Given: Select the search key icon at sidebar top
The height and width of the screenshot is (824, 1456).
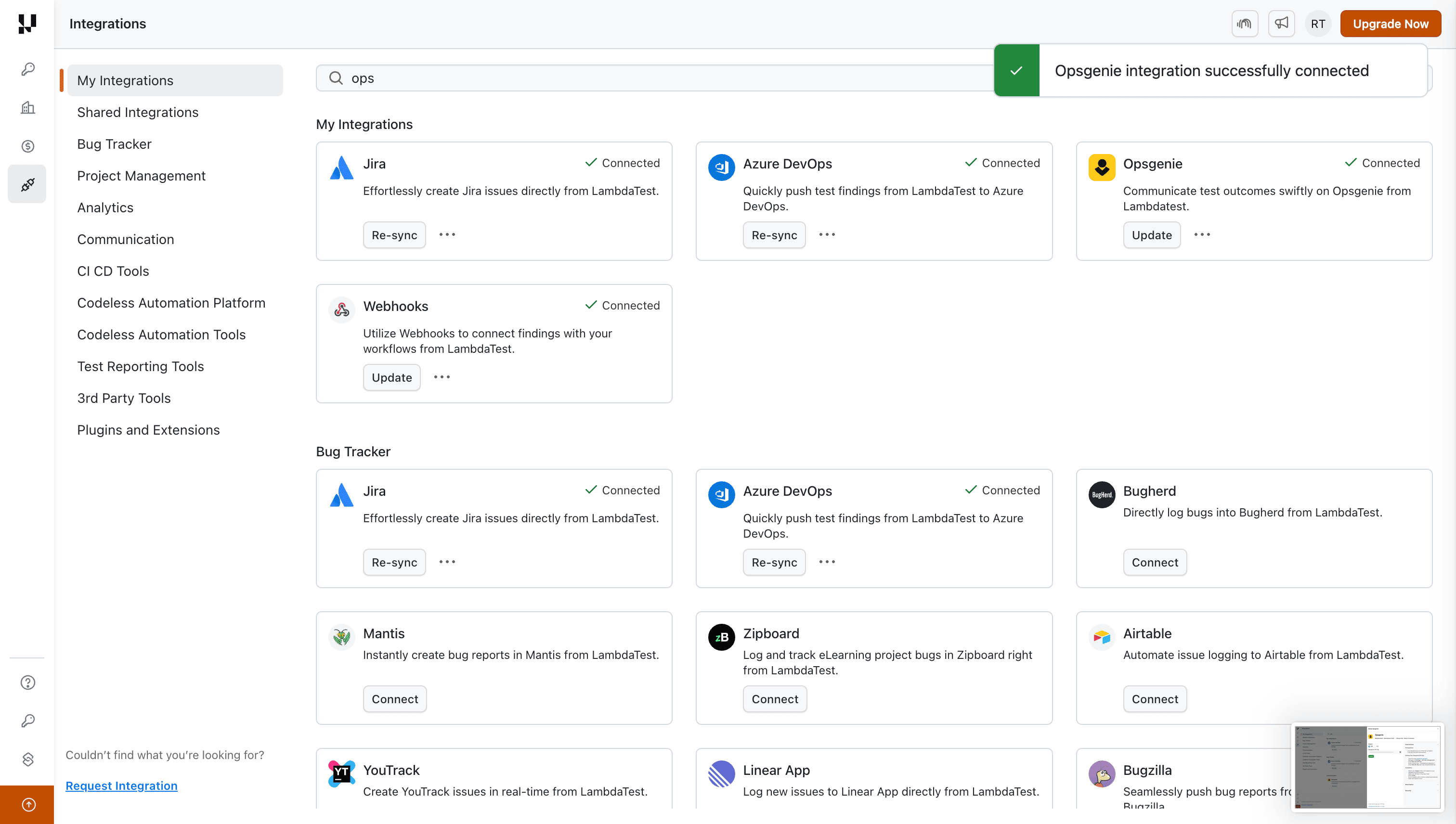Looking at the screenshot, I should (x=26, y=68).
